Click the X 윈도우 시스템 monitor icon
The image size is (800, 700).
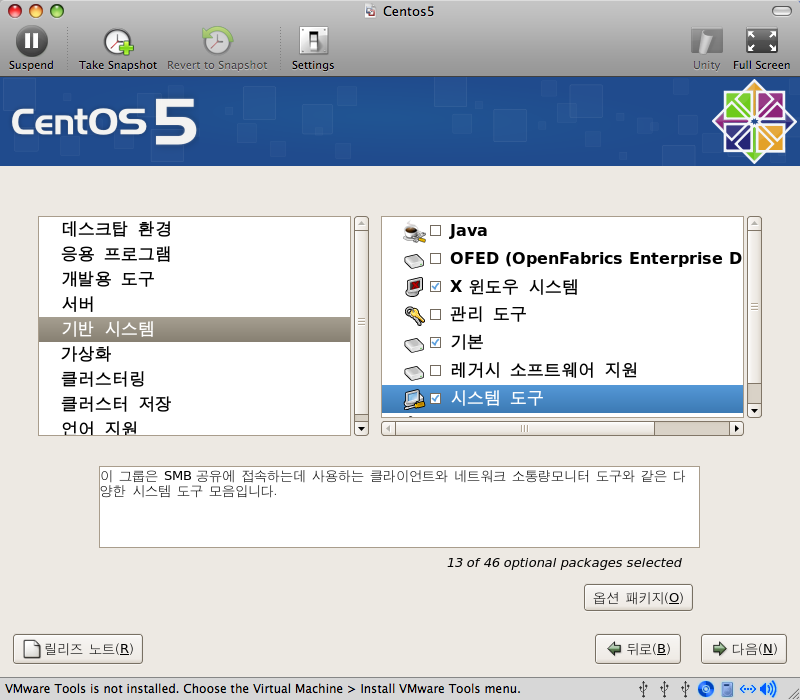tap(414, 287)
